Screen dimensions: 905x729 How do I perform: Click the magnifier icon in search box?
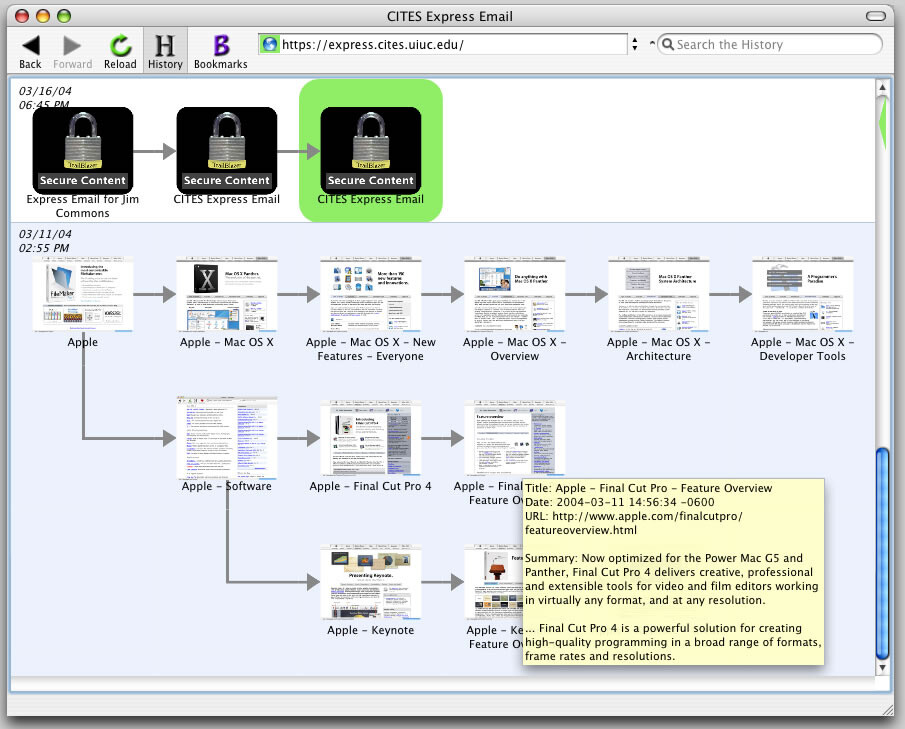click(668, 44)
